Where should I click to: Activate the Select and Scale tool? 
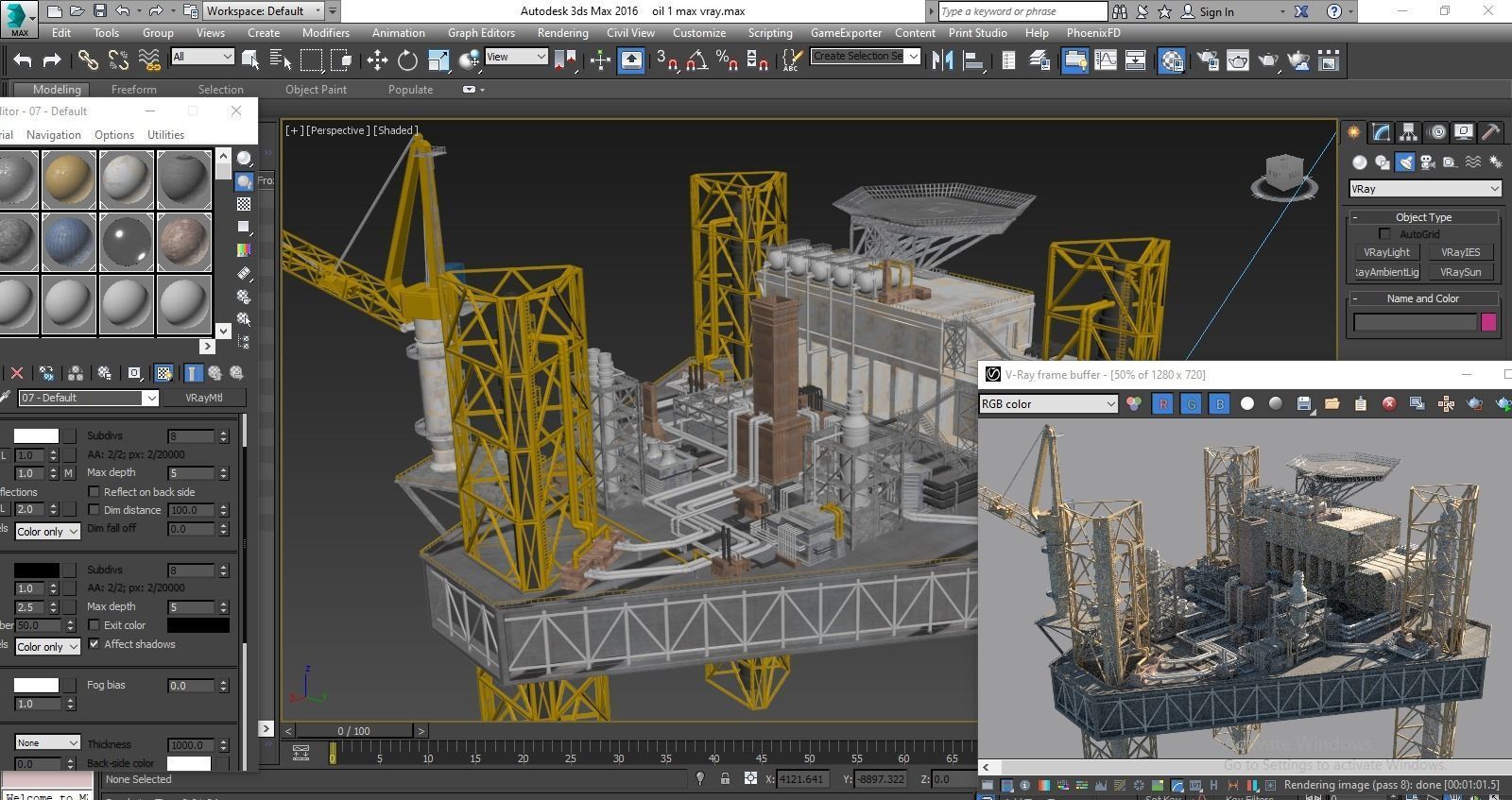438,60
